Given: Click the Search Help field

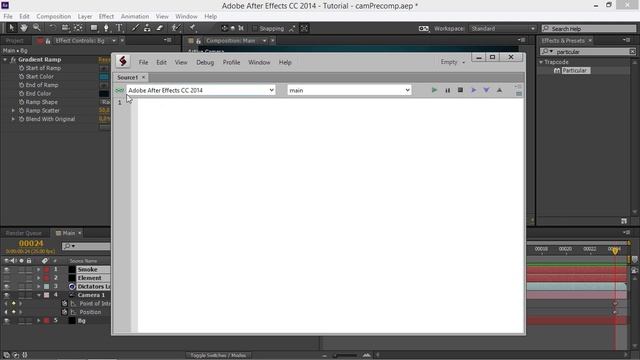Looking at the screenshot, I should coord(589,29).
